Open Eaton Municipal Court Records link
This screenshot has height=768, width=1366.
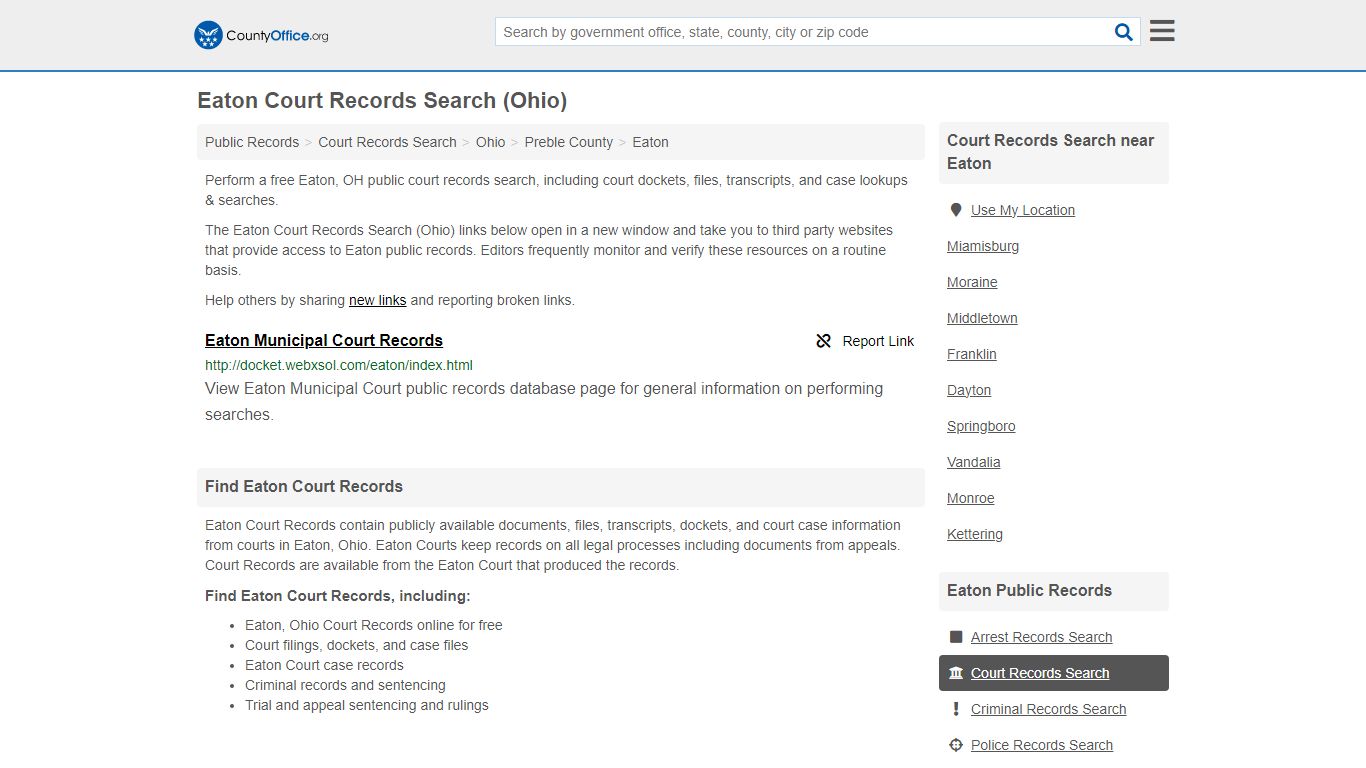[324, 340]
